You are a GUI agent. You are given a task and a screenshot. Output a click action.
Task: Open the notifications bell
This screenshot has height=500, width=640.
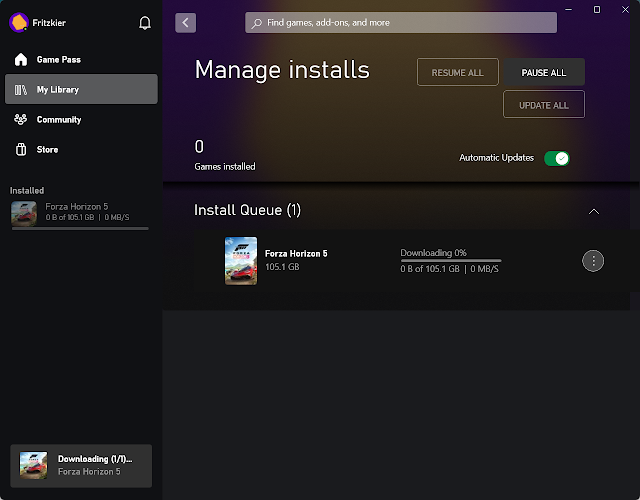145,23
